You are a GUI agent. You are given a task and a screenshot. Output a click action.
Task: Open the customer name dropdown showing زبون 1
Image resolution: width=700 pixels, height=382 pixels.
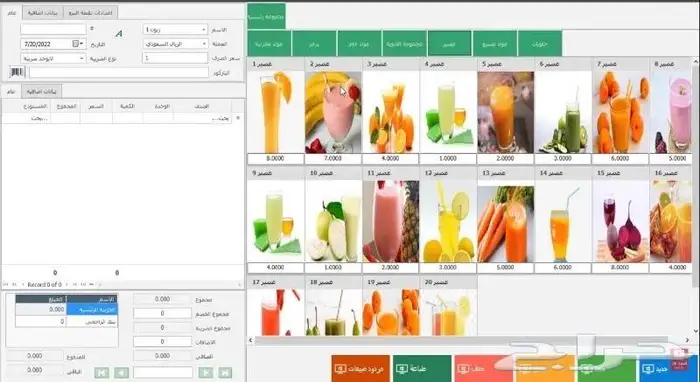[175, 29]
